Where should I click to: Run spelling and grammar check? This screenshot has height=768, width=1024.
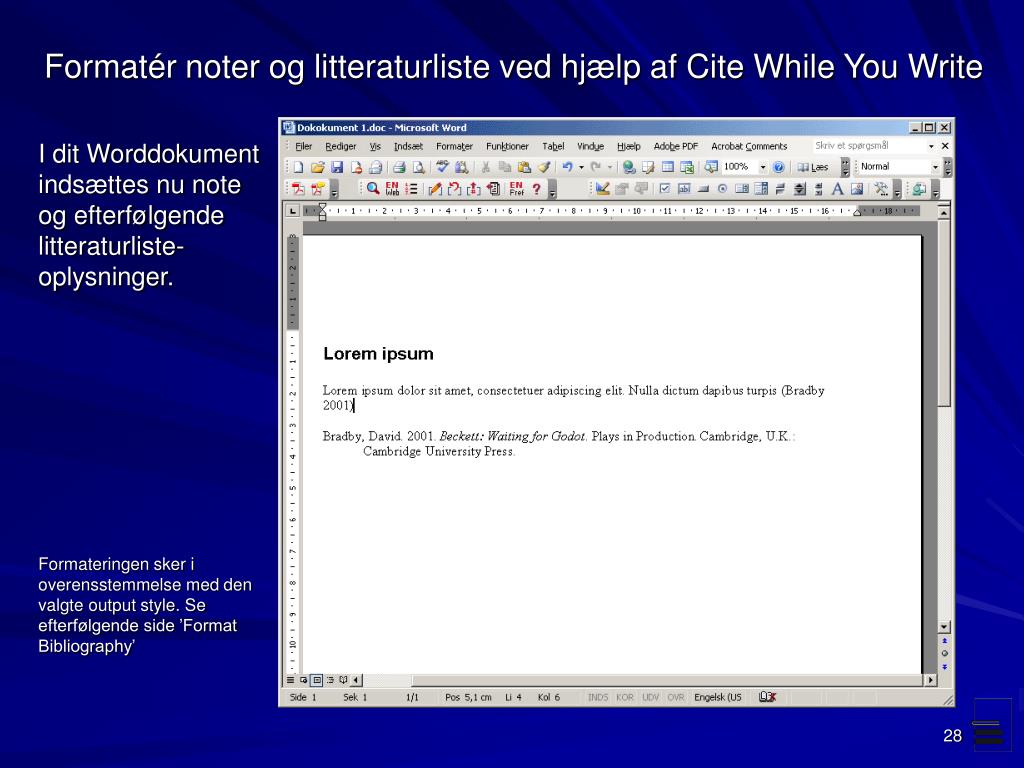[442, 167]
